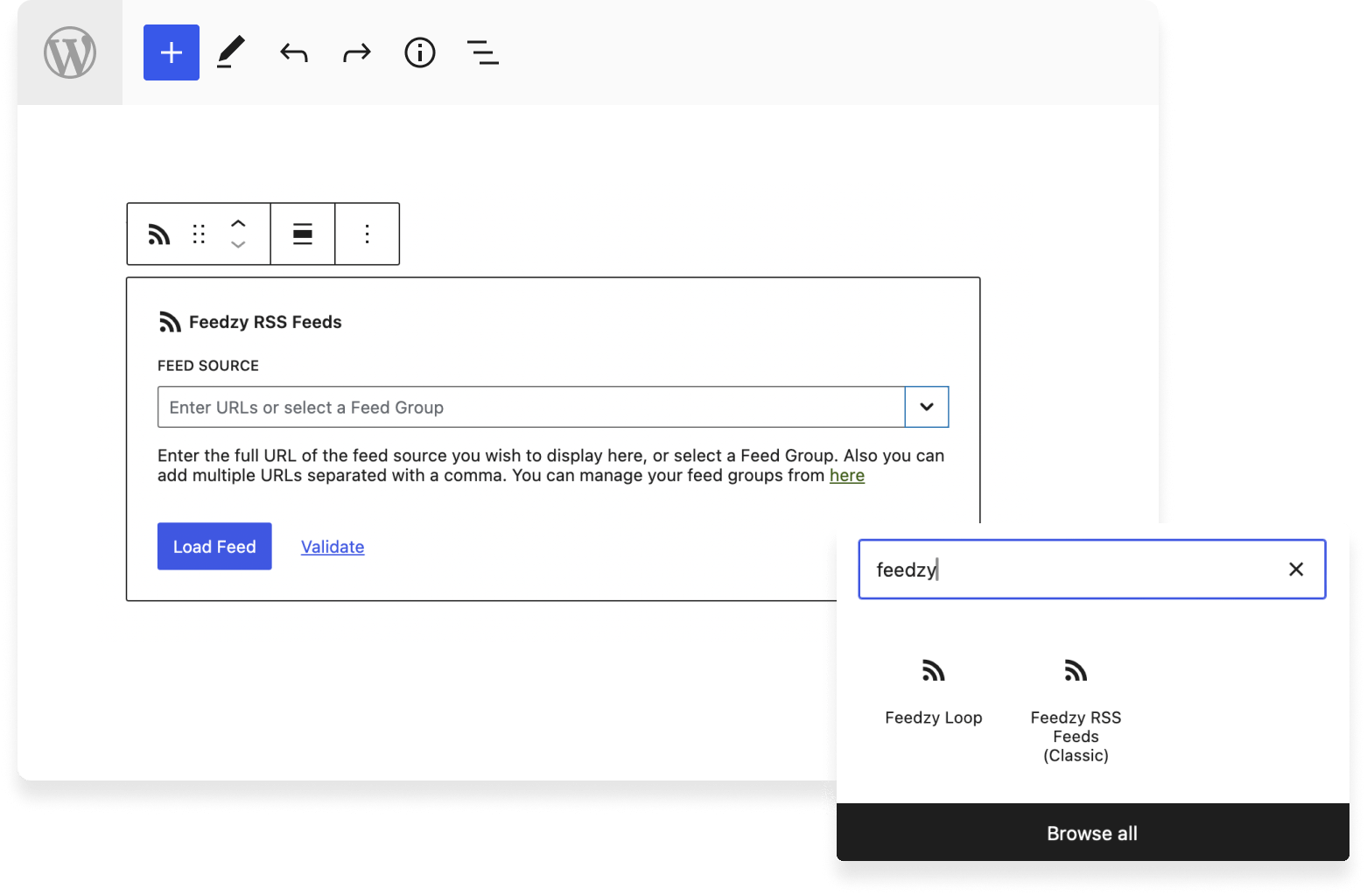Select the Tools pencil icon
1367x896 pixels.
click(231, 52)
